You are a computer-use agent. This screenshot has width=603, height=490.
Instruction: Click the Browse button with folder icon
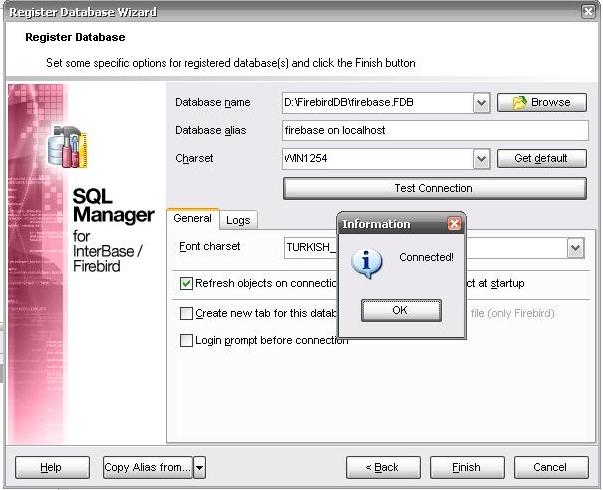(x=542, y=103)
